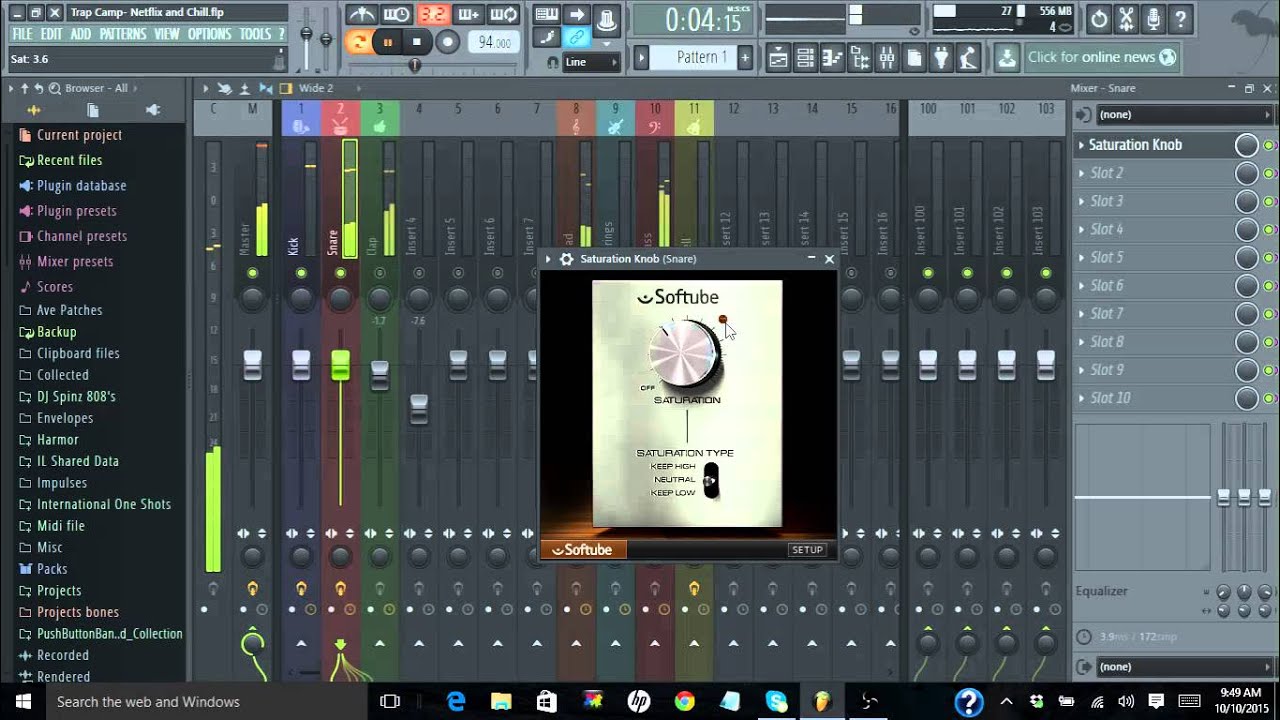Image resolution: width=1280 pixels, height=720 pixels.
Task: Mute the Kick track green light
Action: (x=301, y=273)
